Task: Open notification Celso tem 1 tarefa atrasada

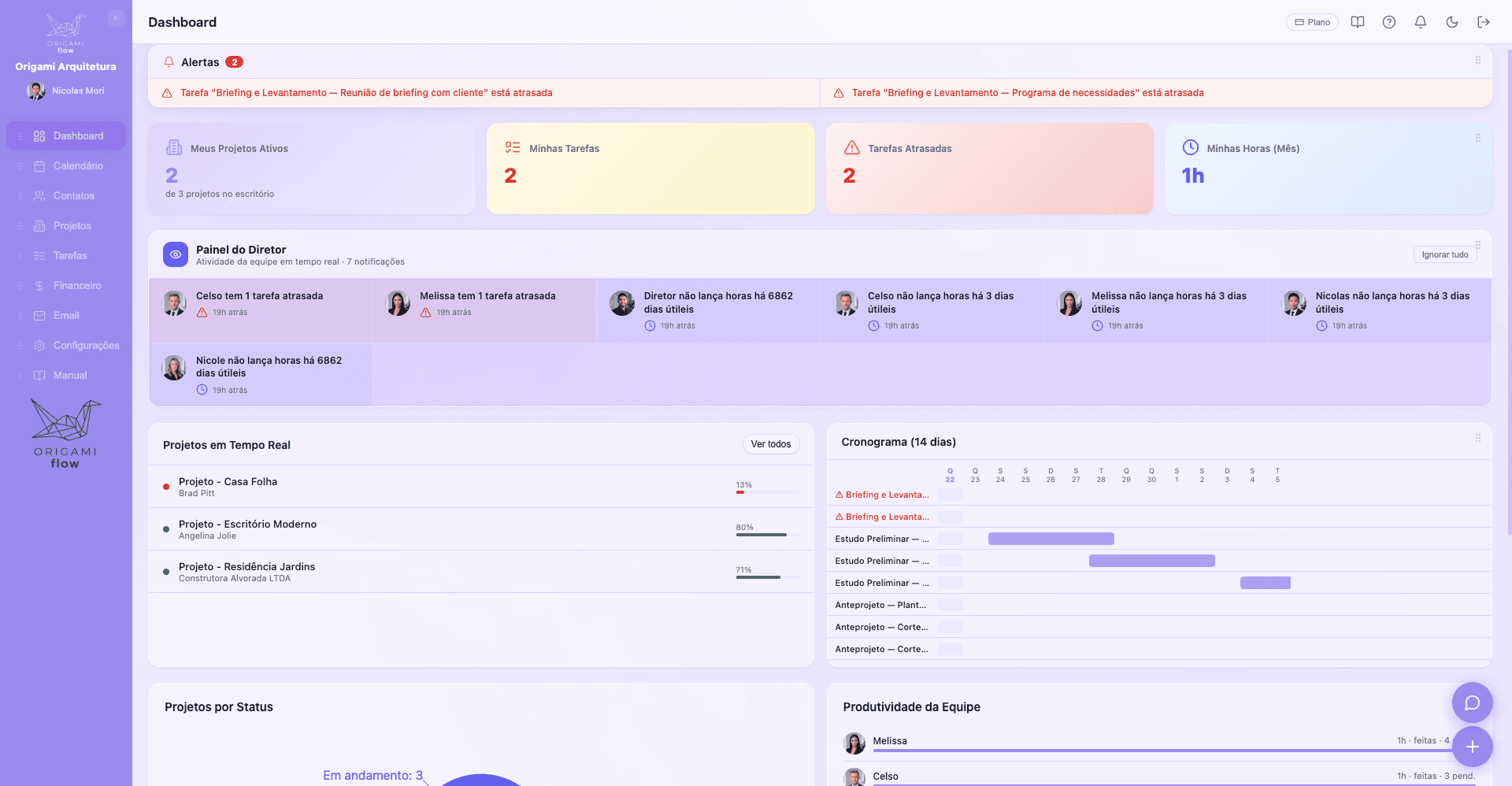Action: pyautogui.click(x=261, y=310)
